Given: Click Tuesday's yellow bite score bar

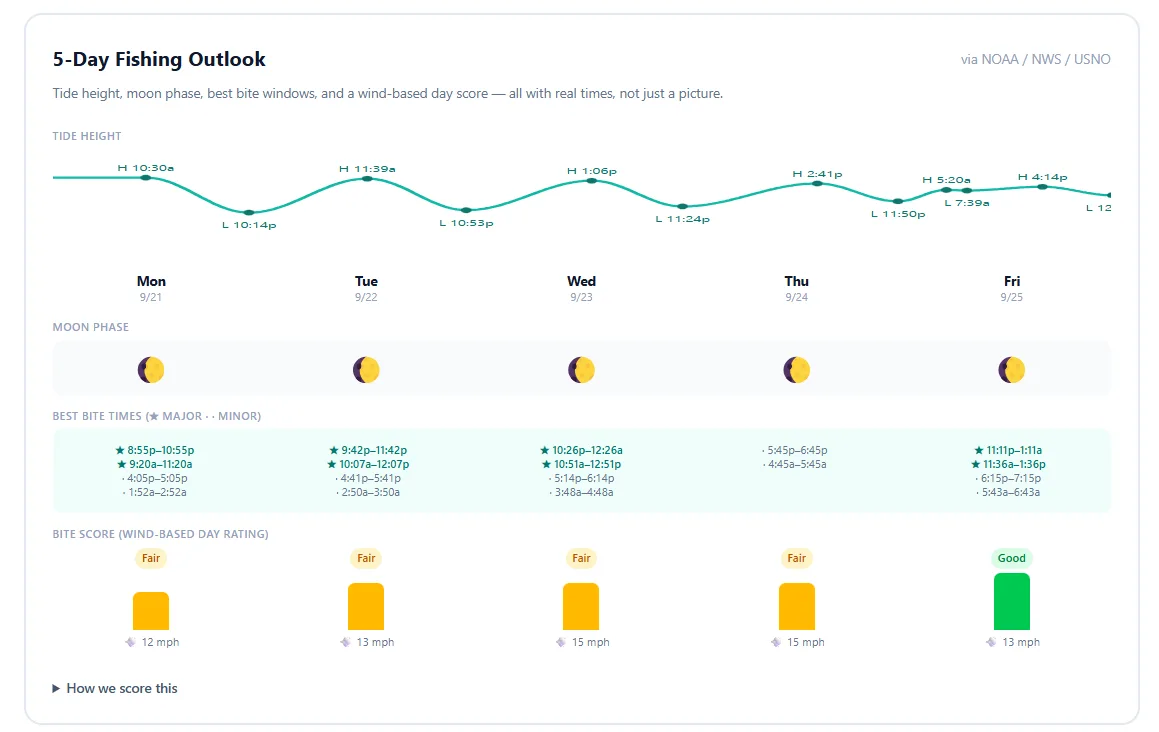Looking at the screenshot, I should tap(366, 606).
